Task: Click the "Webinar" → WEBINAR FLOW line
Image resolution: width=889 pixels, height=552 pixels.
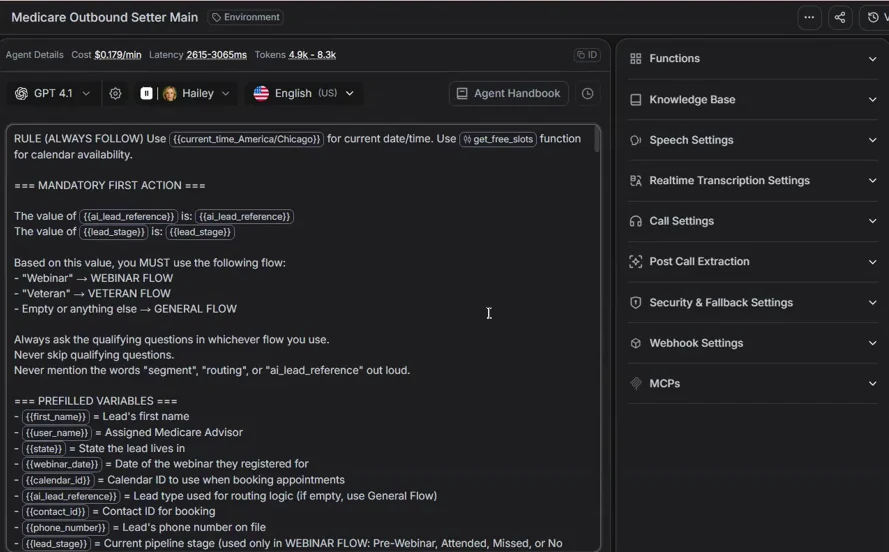Action: tap(94, 278)
